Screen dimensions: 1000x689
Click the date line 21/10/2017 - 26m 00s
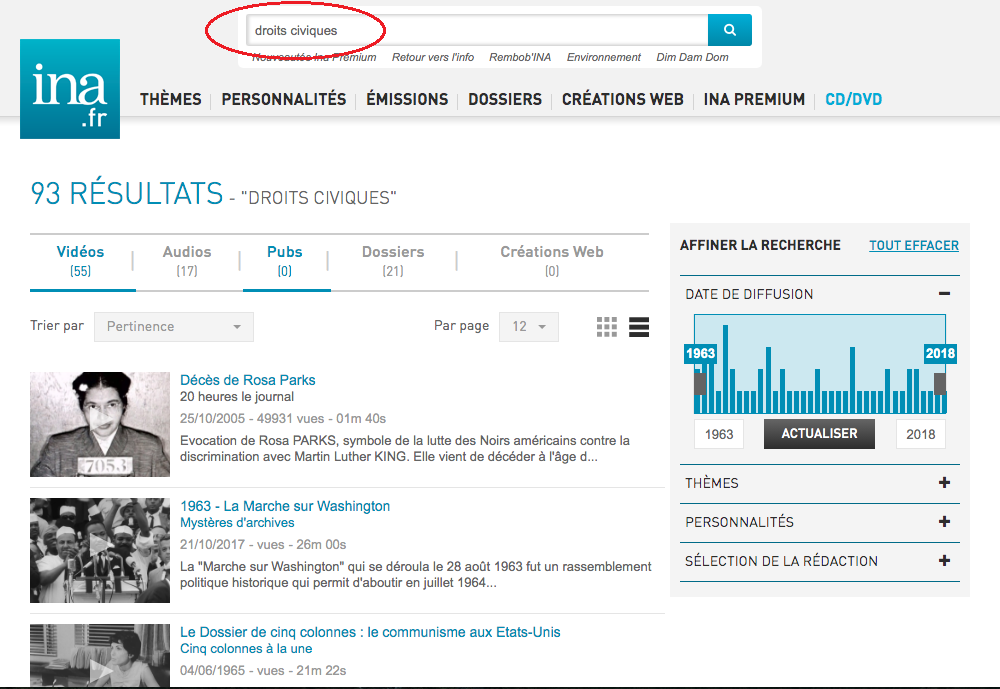pos(263,544)
